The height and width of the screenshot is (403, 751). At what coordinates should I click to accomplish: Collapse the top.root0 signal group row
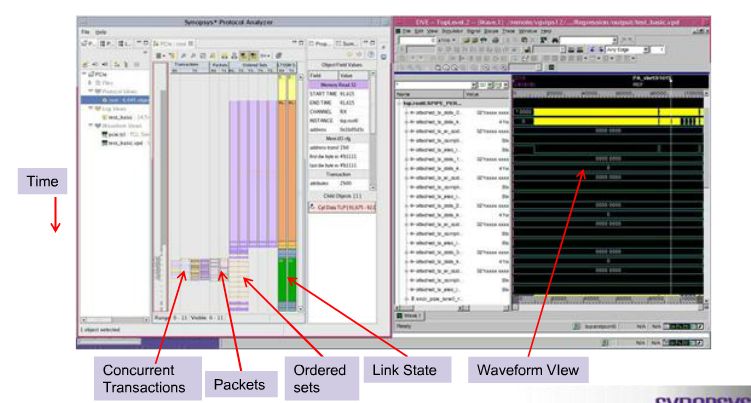(399, 103)
